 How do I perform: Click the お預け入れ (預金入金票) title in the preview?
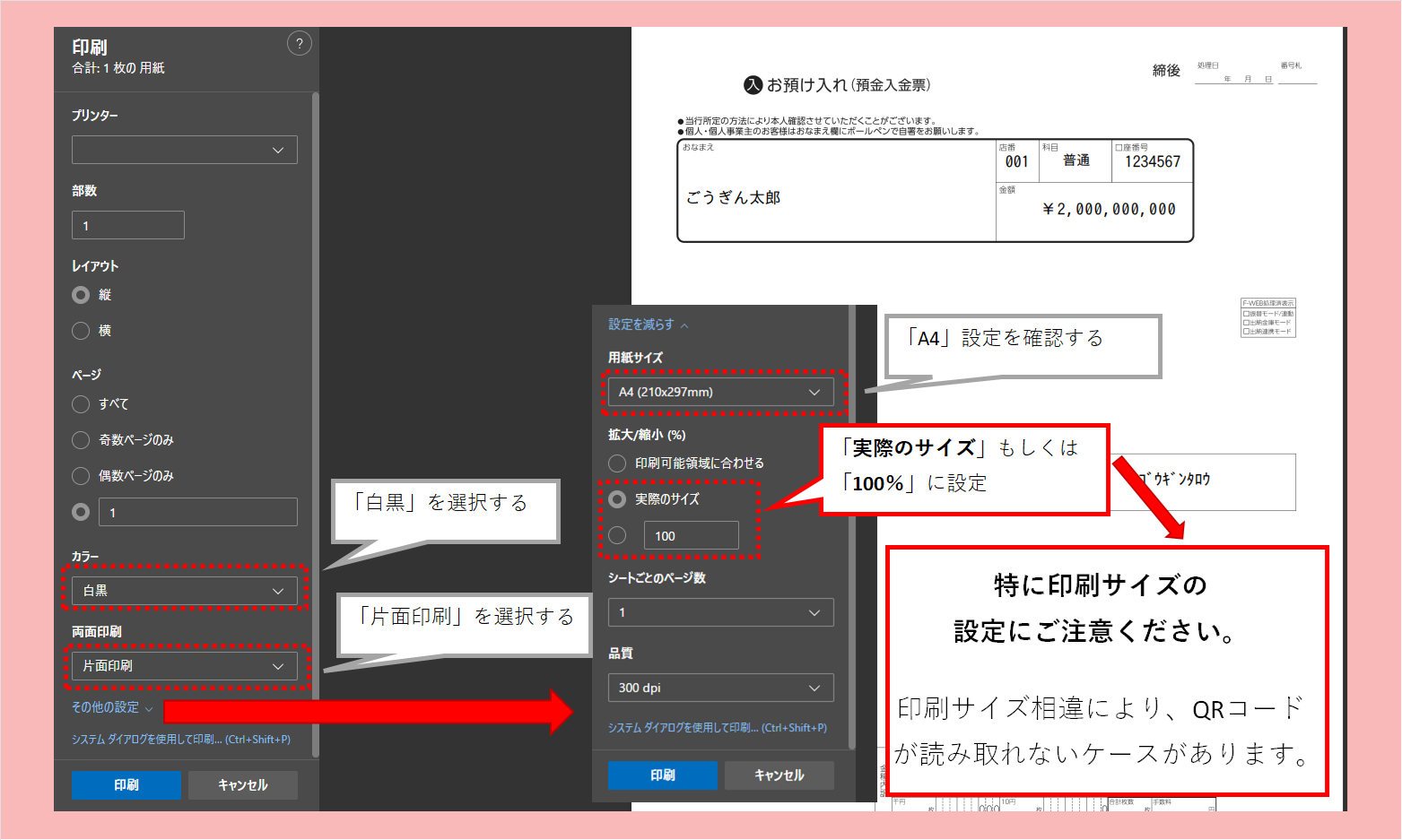click(x=837, y=85)
